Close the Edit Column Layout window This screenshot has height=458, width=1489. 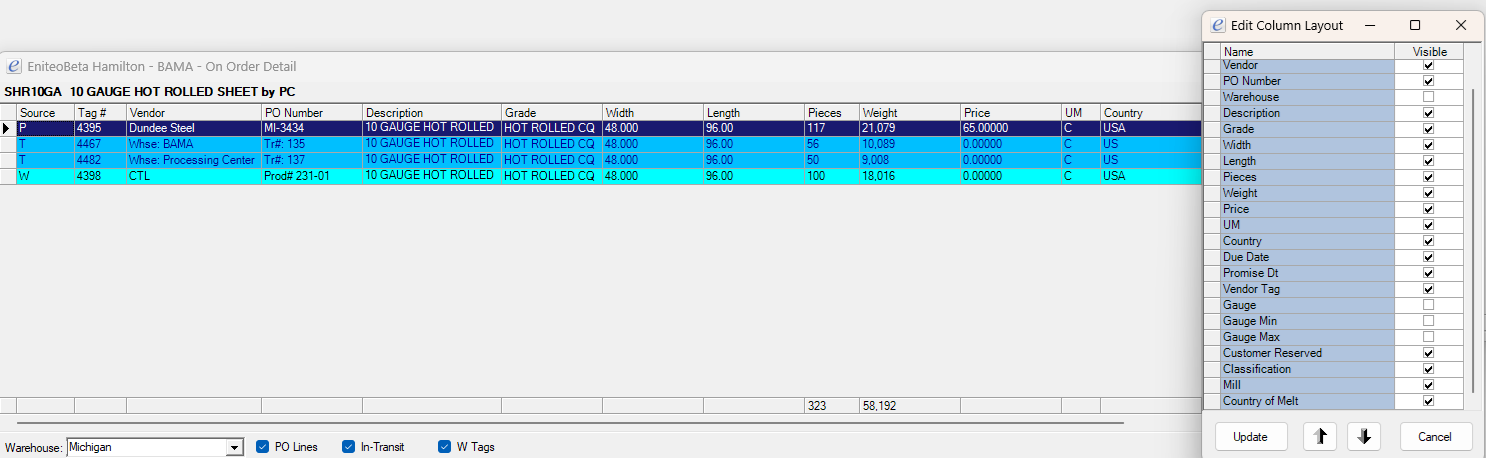(x=1461, y=25)
